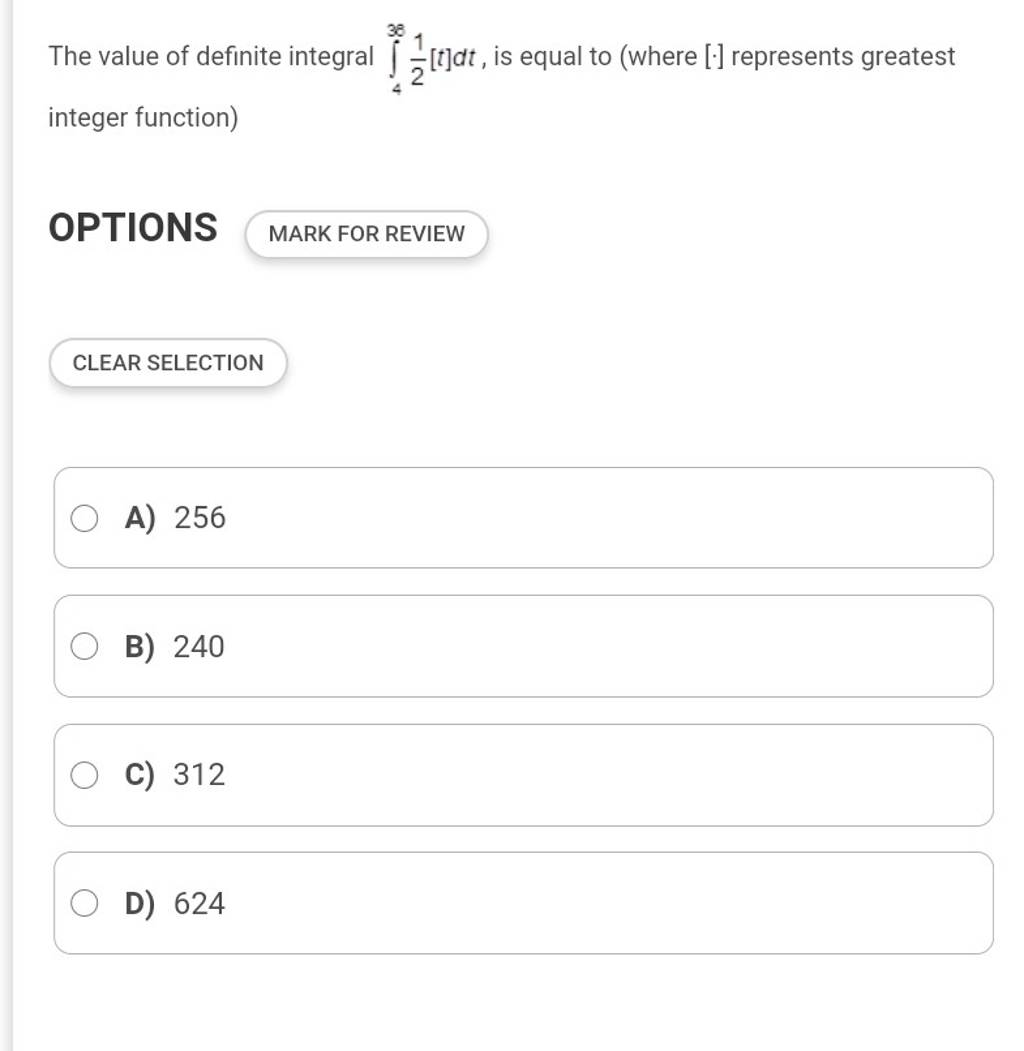Image resolution: width=1024 pixels, height=1051 pixels.
Task: Choose the answer card showing 312
Action: [523, 775]
